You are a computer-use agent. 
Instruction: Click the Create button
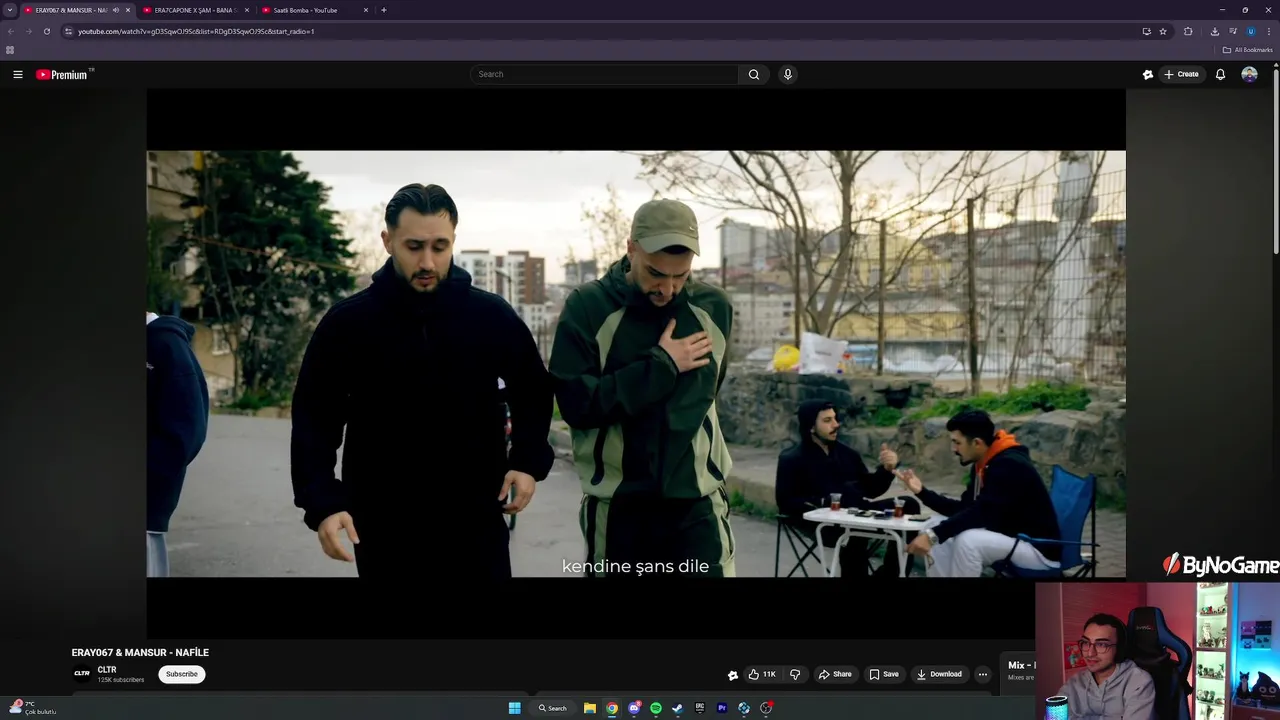click(1181, 74)
